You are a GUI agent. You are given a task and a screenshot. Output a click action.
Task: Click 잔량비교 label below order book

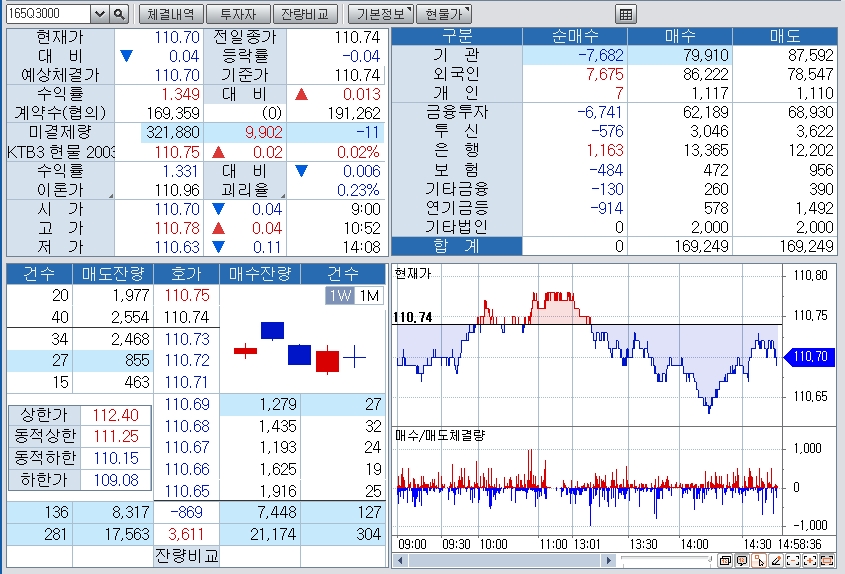coord(186,556)
